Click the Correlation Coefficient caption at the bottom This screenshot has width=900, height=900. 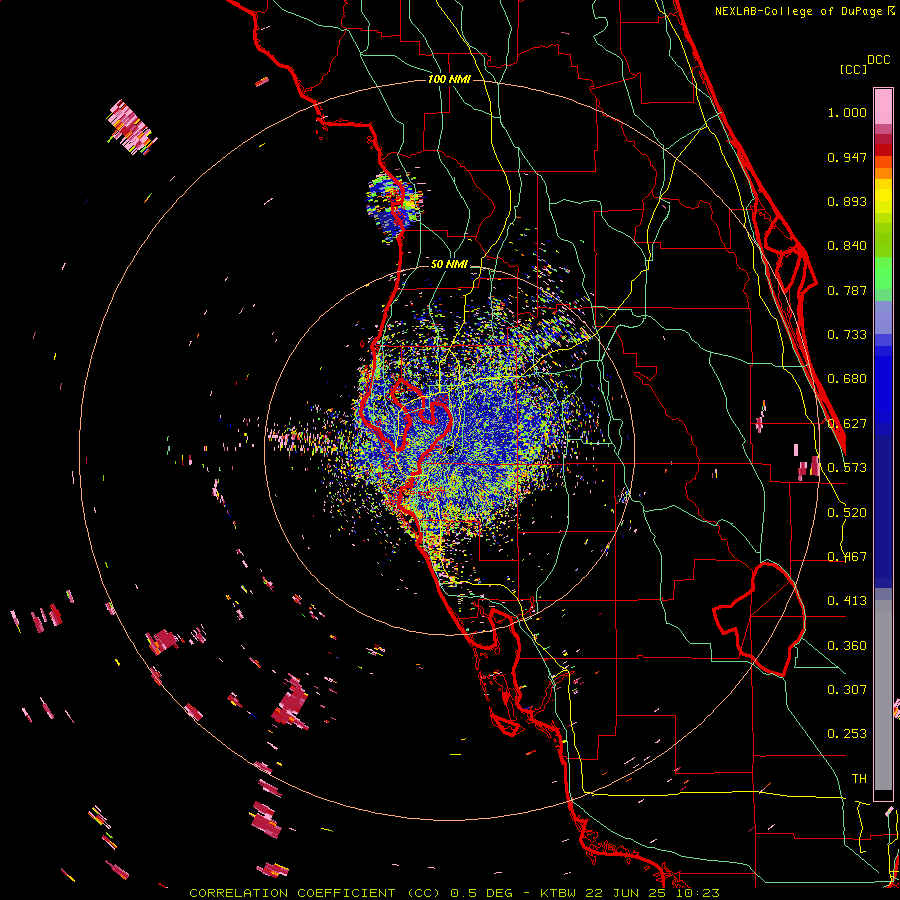[x=454, y=893]
